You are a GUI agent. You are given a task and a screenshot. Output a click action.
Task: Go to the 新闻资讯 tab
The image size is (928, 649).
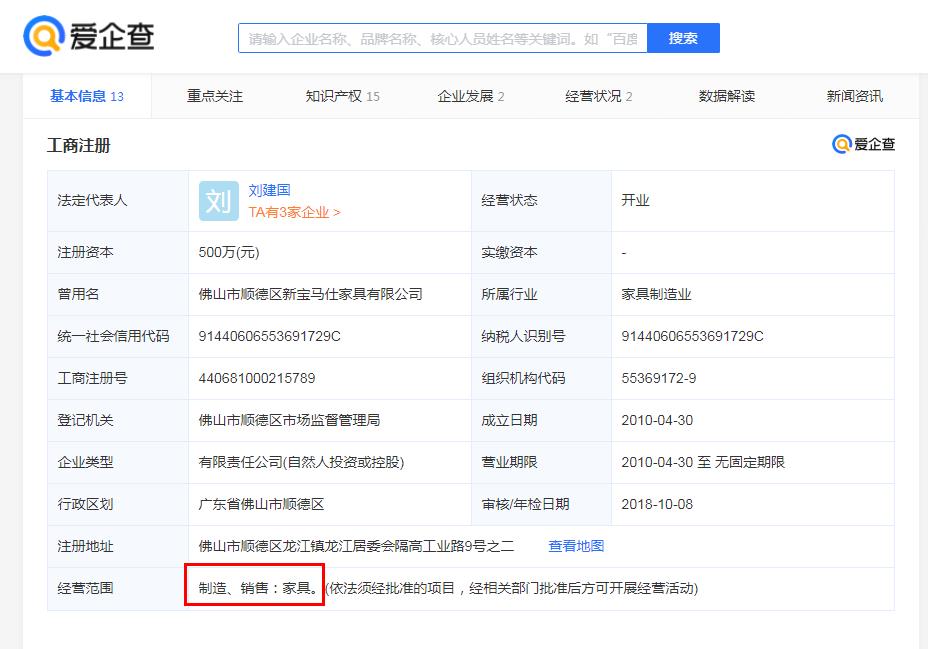tap(855, 96)
